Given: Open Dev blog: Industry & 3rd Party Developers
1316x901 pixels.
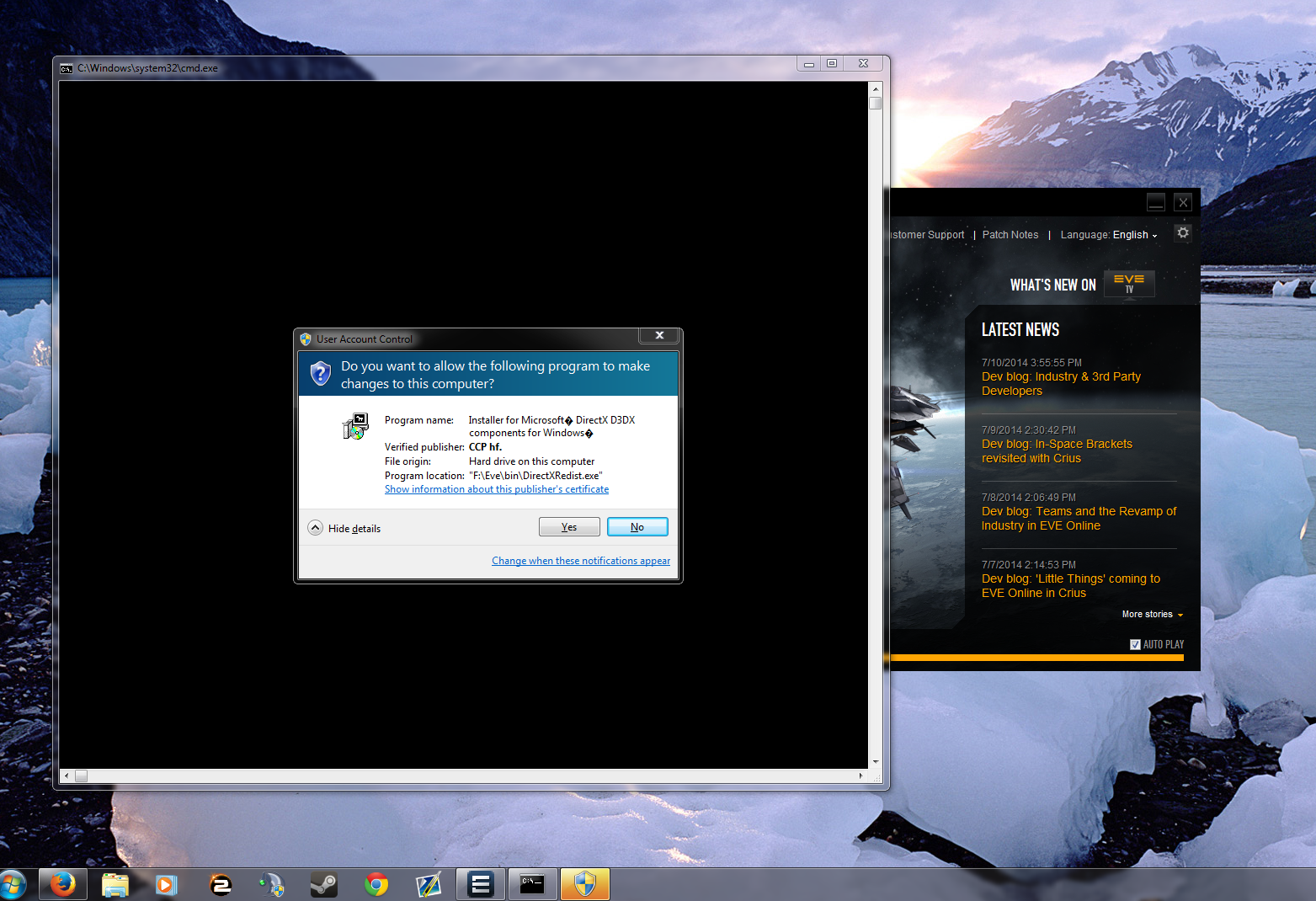Looking at the screenshot, I should [x=1061, y=384].
